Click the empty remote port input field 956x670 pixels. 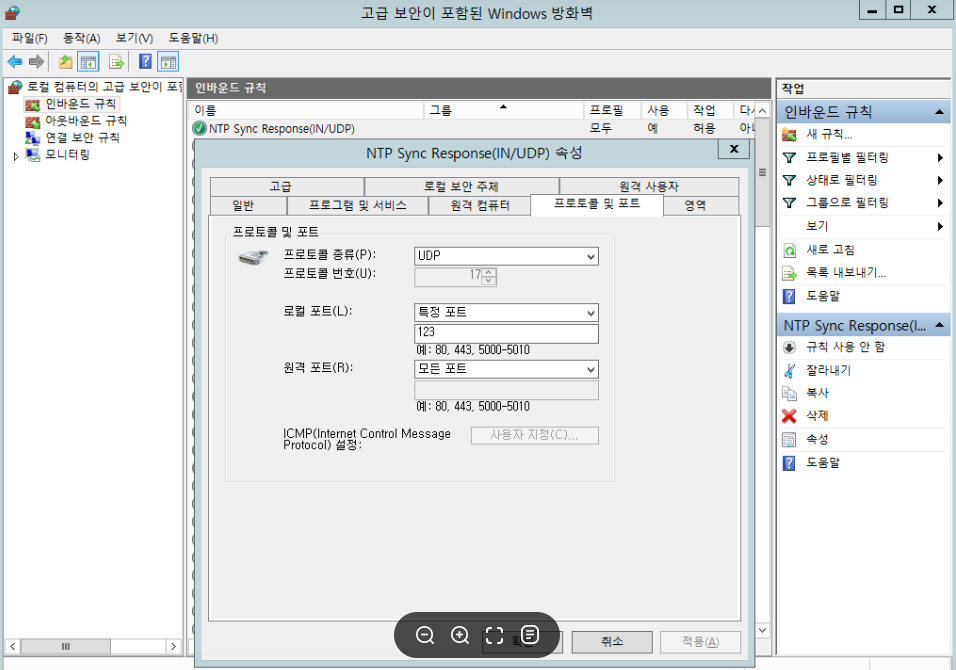[506, 390]
